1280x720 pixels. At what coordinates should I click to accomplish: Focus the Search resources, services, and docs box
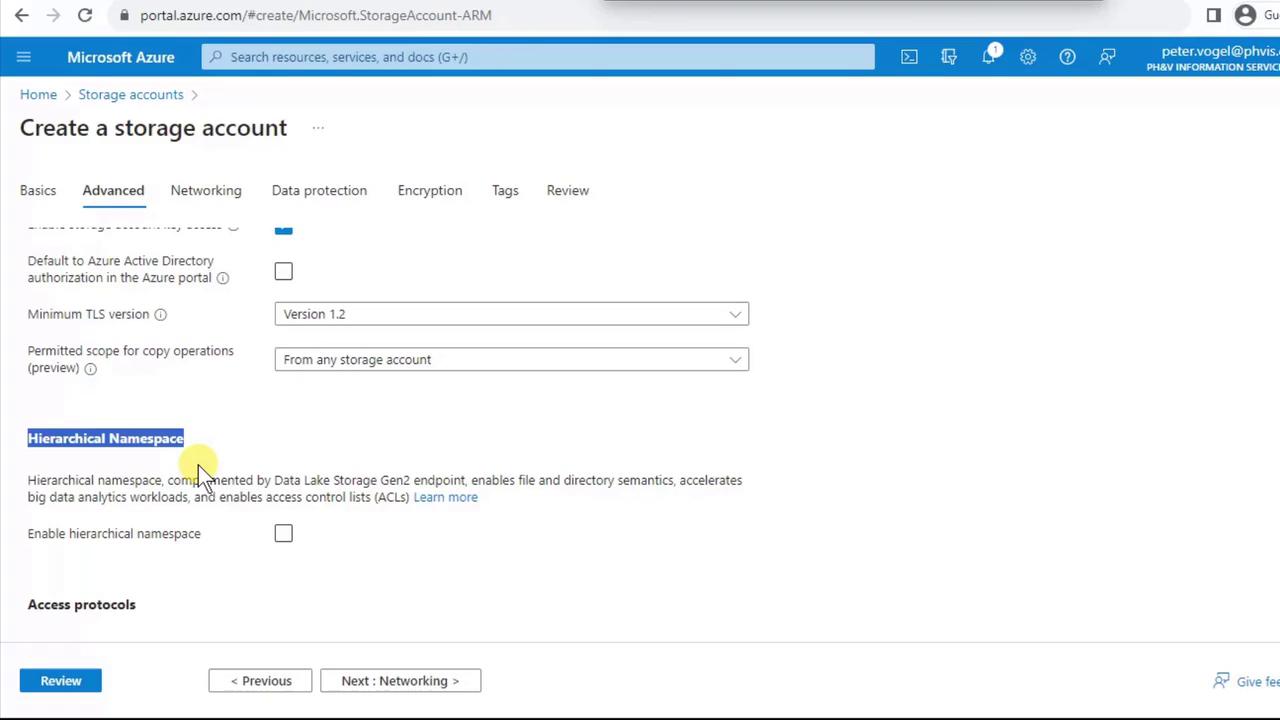[x=538, y=57]
